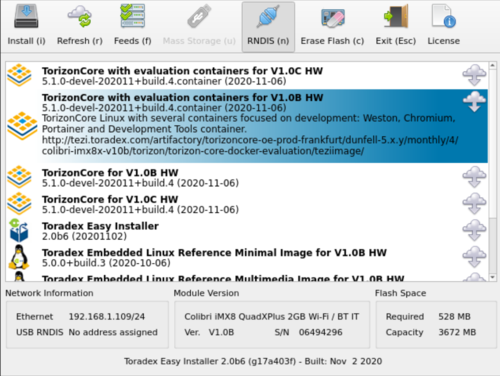Click cloud download icon for Toradex Easy Installer
Screen dimensions: 500x376
point(474,230)
